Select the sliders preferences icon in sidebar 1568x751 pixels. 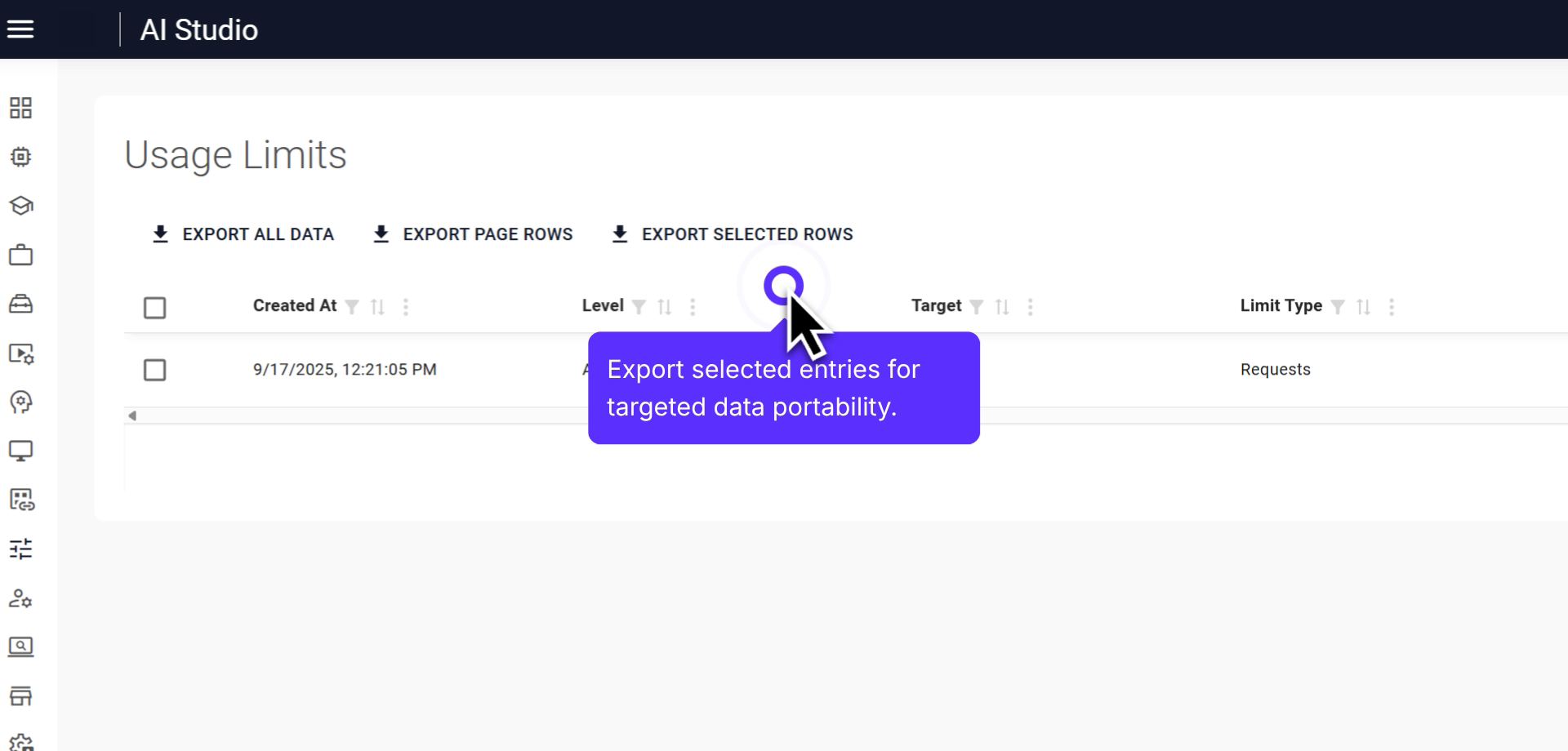[21, 549]
